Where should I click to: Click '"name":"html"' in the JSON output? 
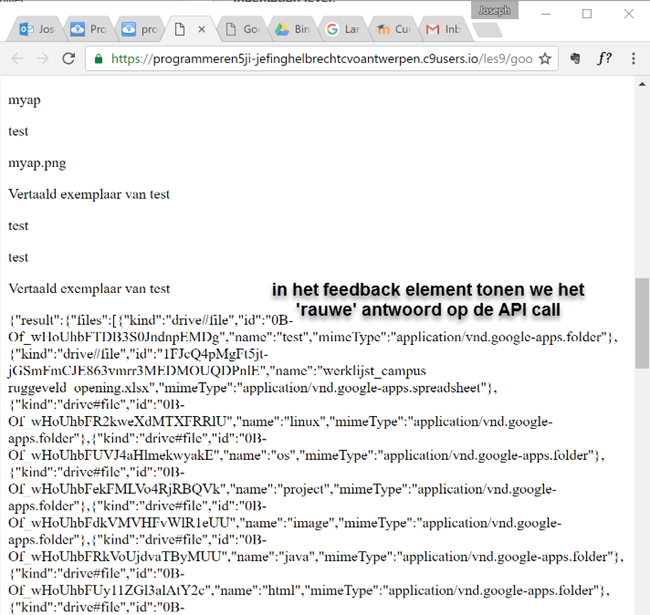point(259,591)
